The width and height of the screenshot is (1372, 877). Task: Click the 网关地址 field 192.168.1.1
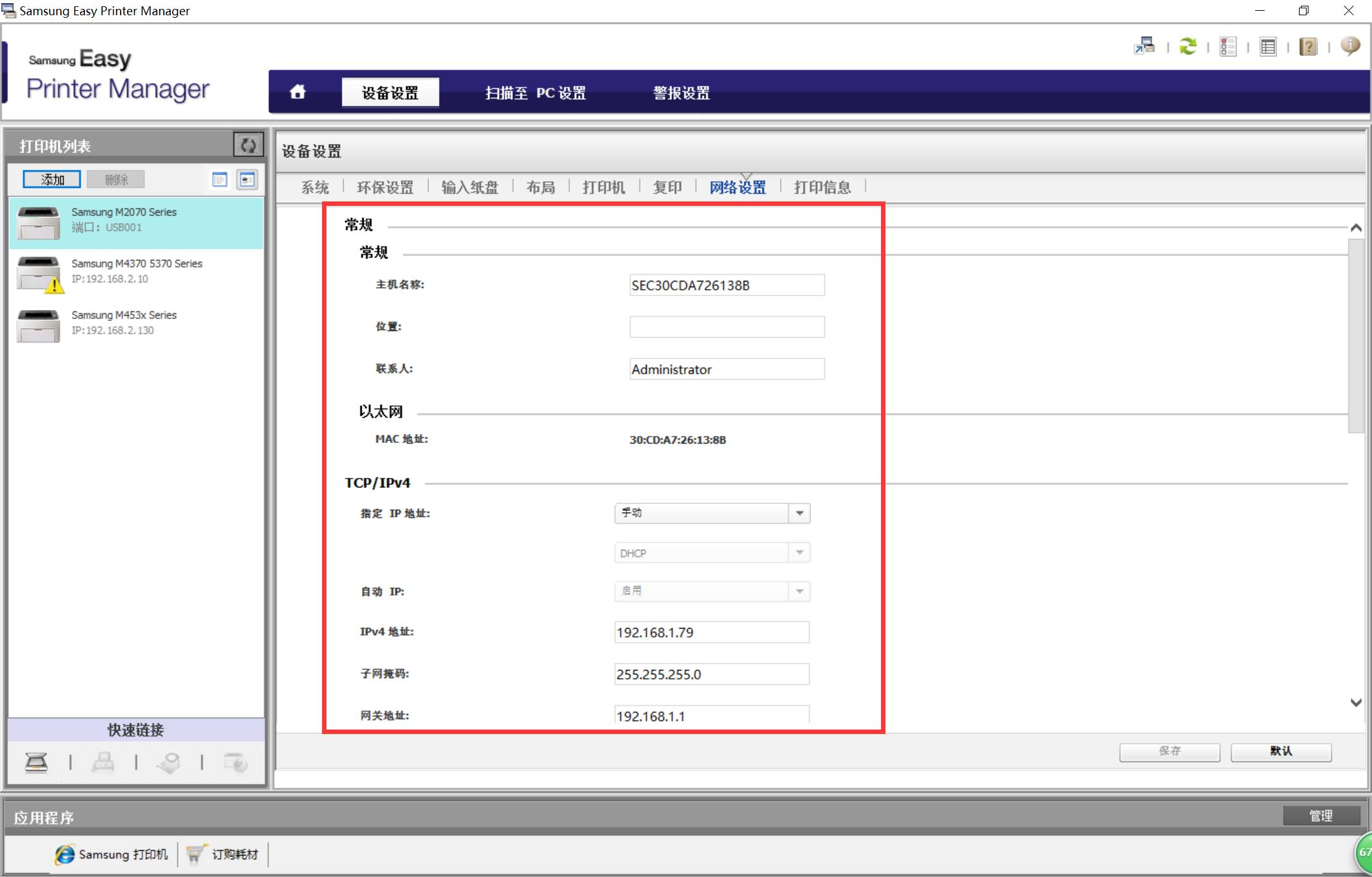[x=712, y=715]
